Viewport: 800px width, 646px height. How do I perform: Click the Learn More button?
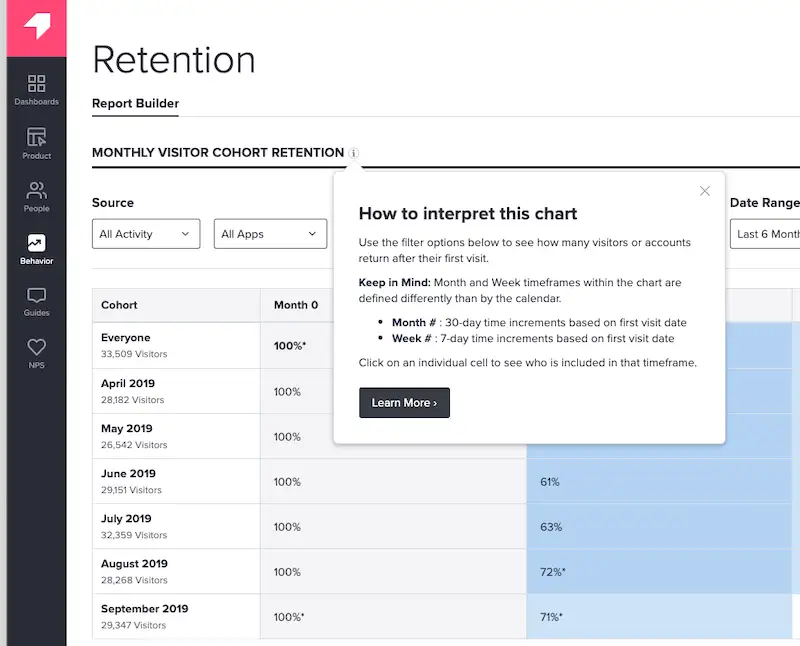[x=404, y=403]
